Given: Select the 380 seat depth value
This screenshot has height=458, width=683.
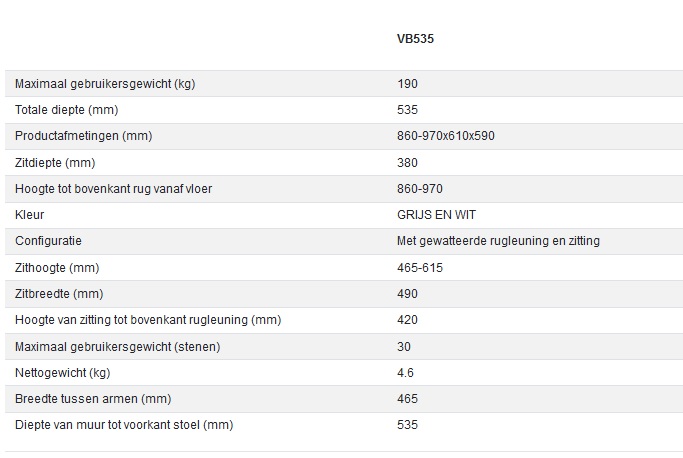Looking at the screenshot, I should coord(407,163).
